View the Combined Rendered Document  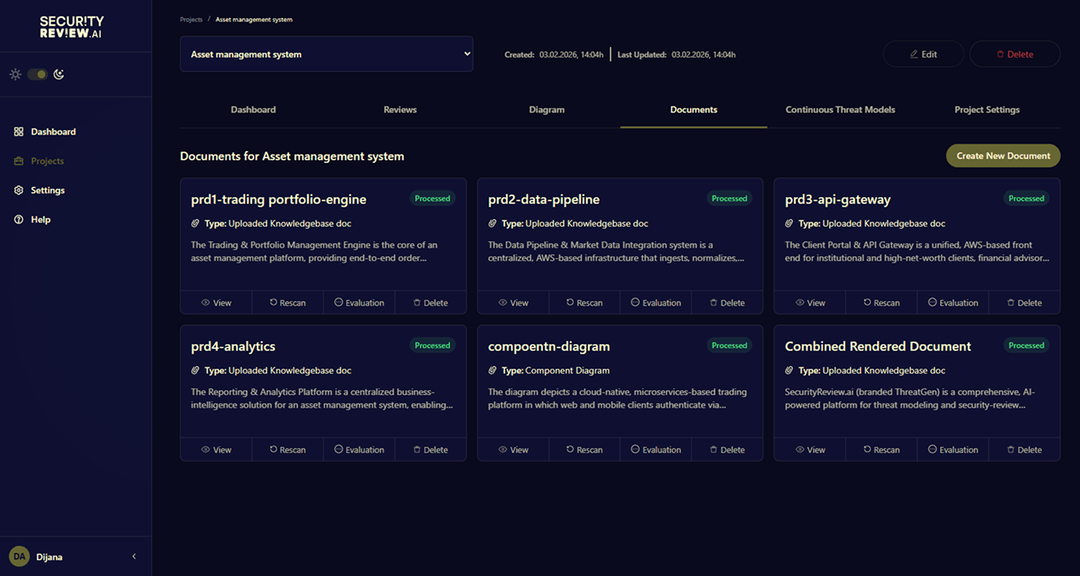point(810,449)
